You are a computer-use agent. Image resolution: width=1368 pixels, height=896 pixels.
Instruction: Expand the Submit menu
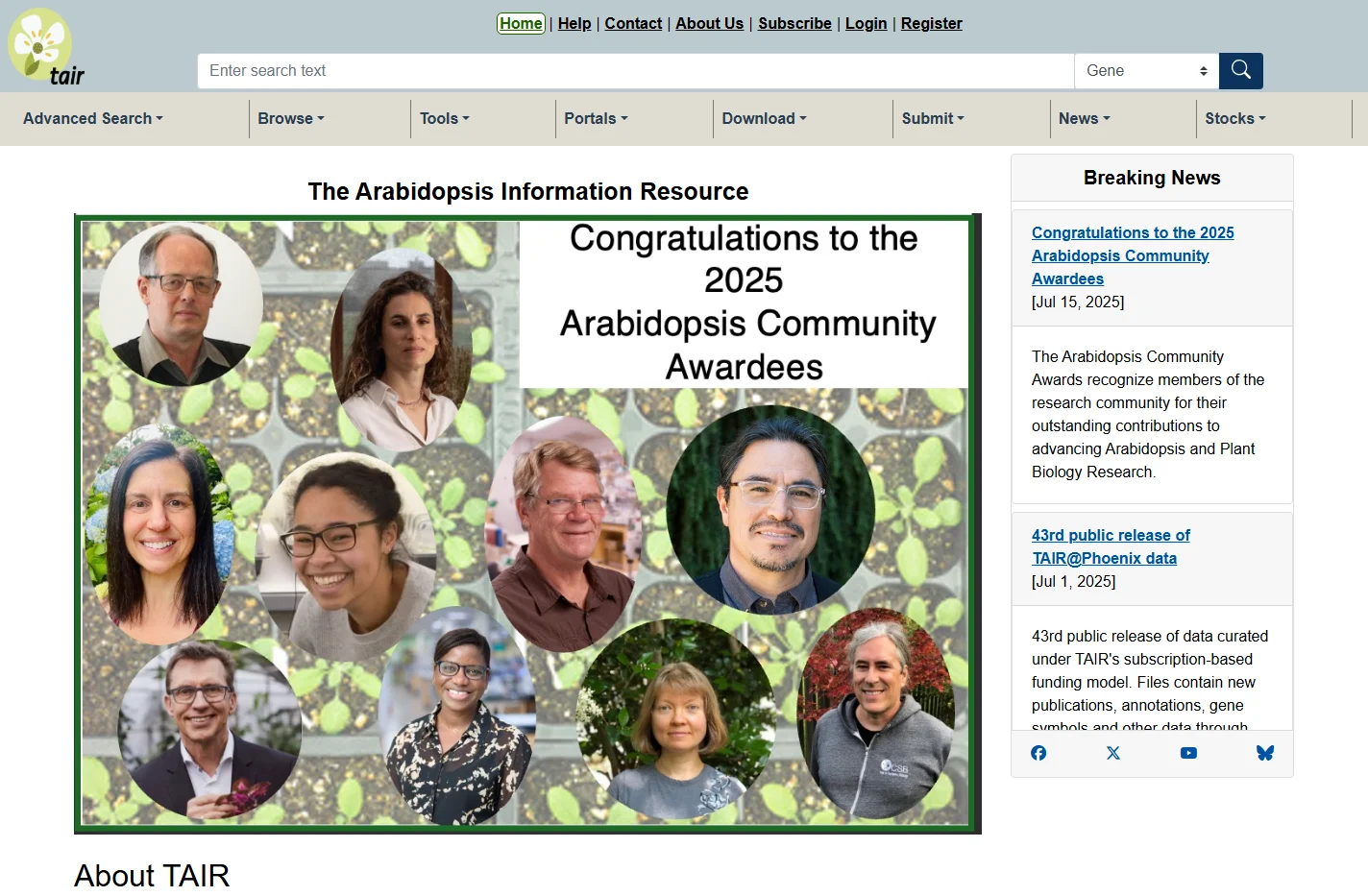[x=933, y=119]
